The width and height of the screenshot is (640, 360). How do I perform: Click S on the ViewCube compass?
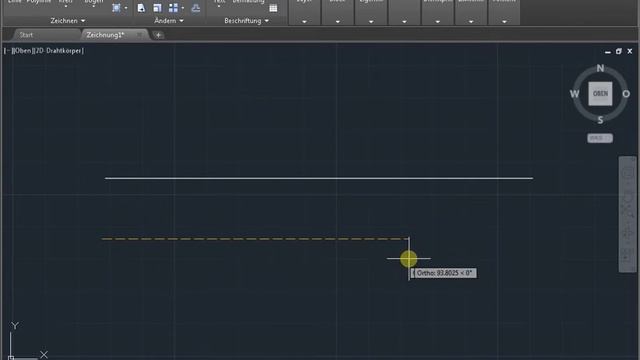(x=600, y=120)
